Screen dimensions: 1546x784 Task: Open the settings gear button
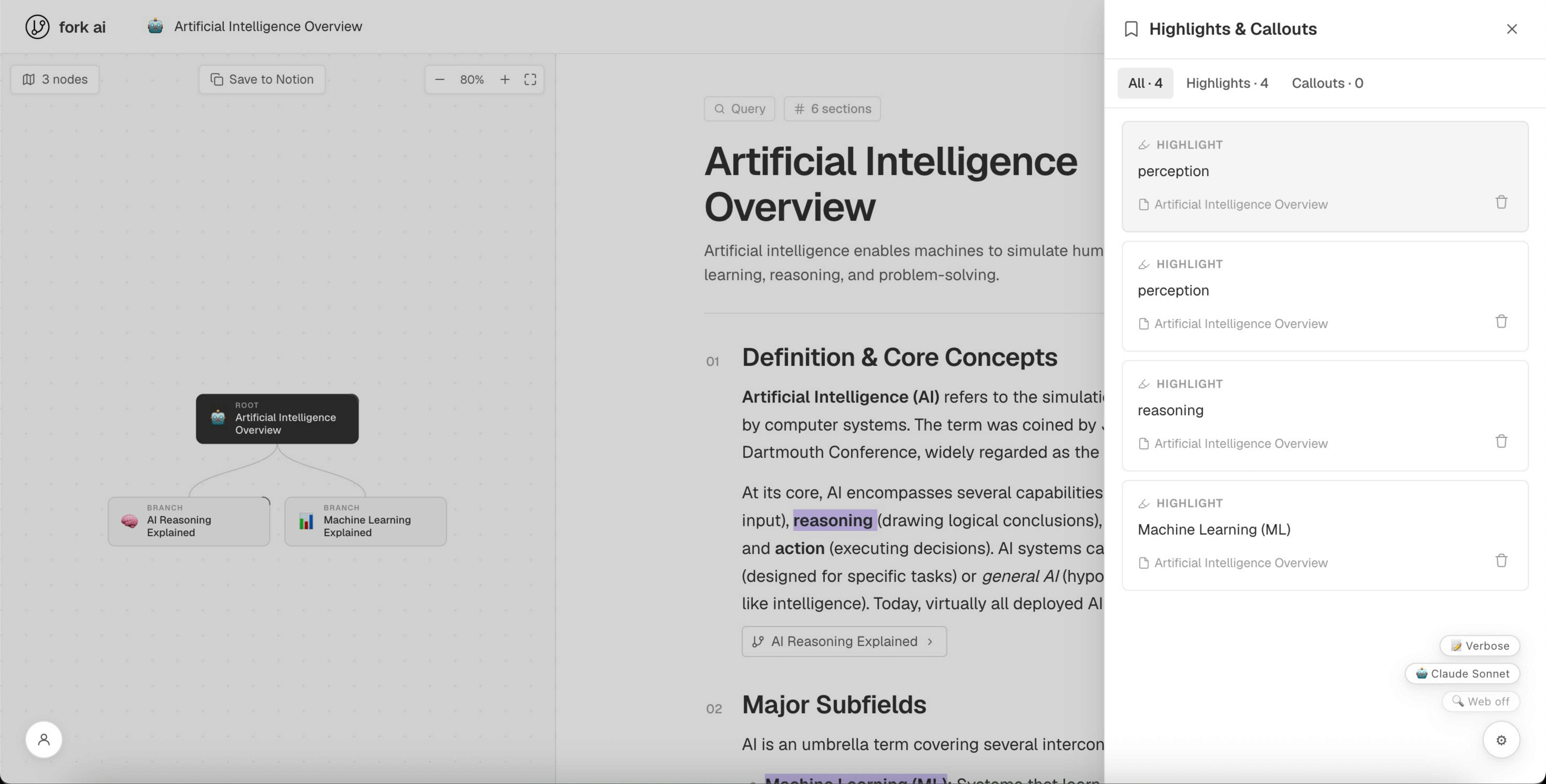[x=1501, y=740]
